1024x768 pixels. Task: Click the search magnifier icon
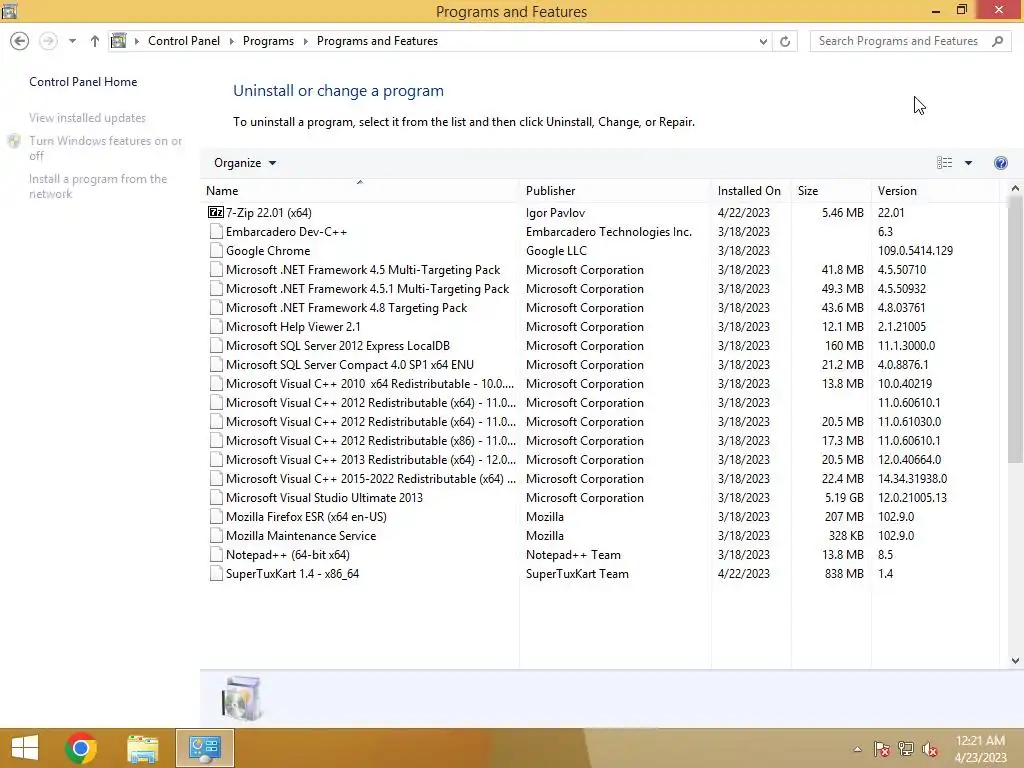[x=997, y=41]
